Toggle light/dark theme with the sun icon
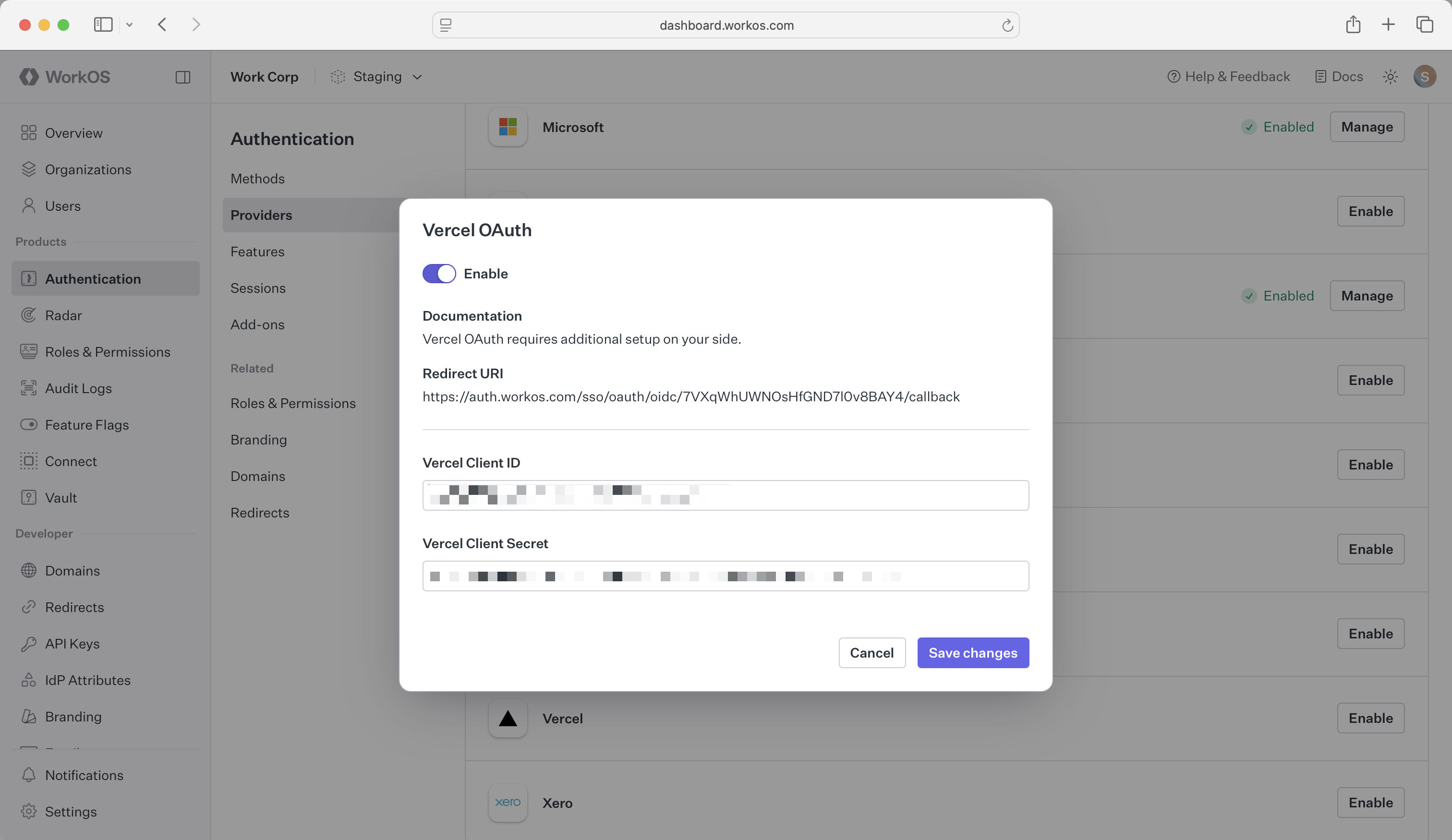Image resolution: width=1452 pixels, height=840 pixels. point(1391,77)
